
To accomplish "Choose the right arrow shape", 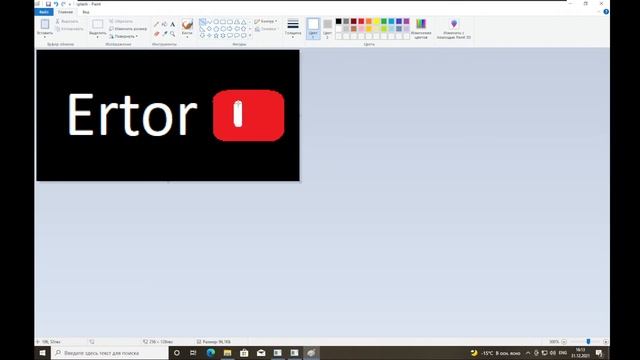I will click(x=230, y=29).
